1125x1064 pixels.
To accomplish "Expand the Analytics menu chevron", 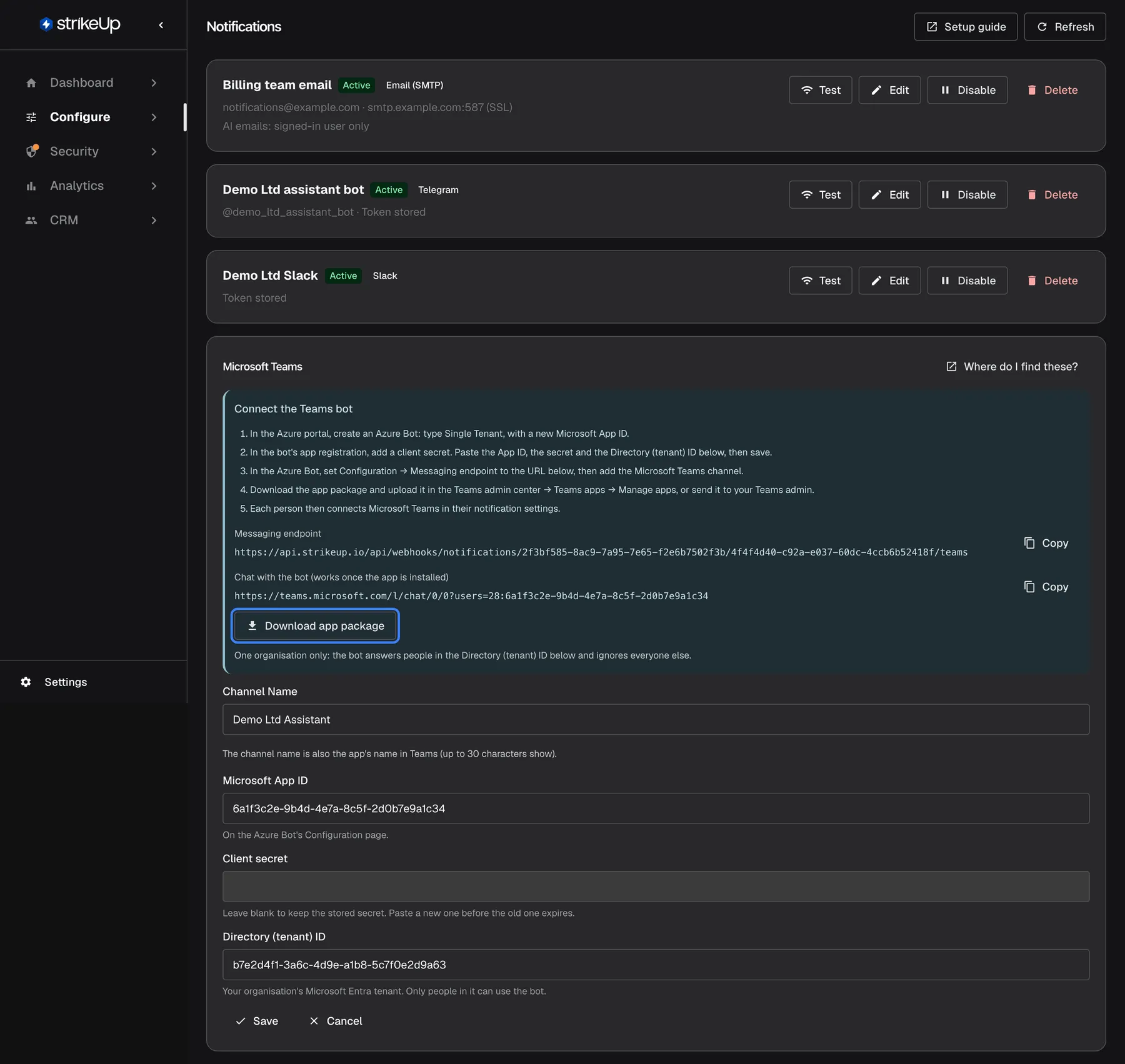I will tap(154, 186).
